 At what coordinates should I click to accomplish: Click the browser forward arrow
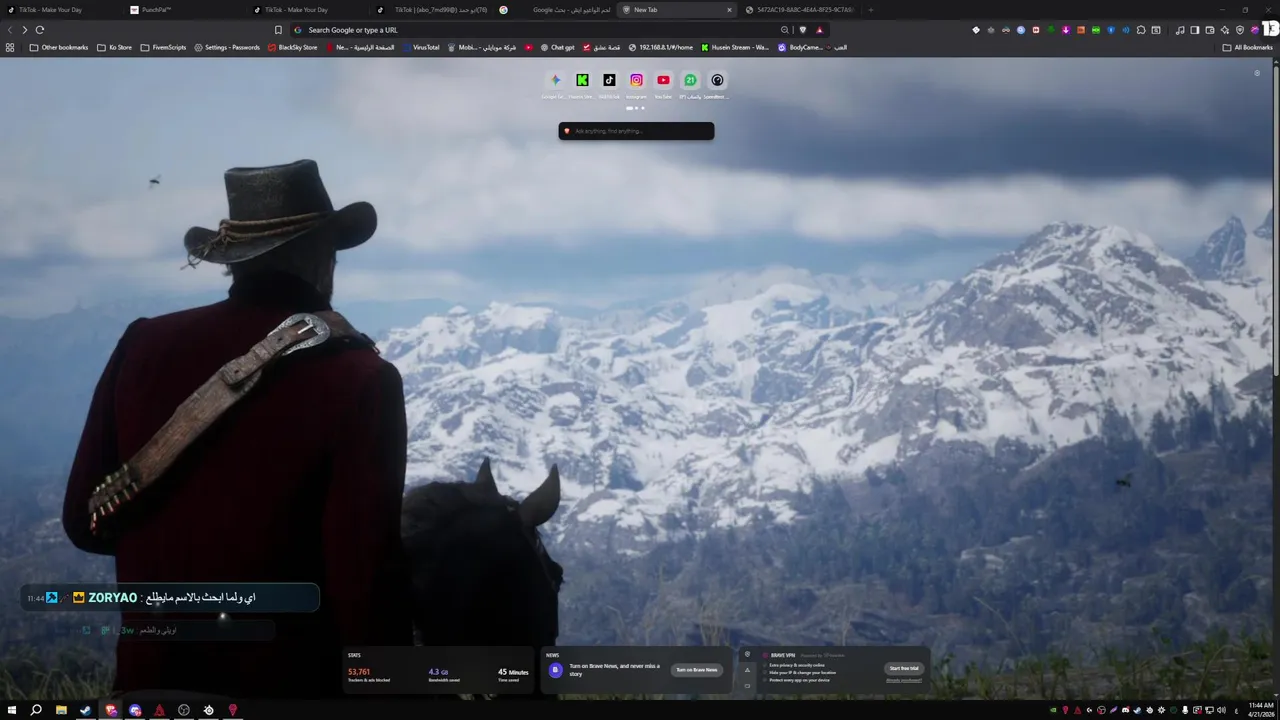point(25,30)
